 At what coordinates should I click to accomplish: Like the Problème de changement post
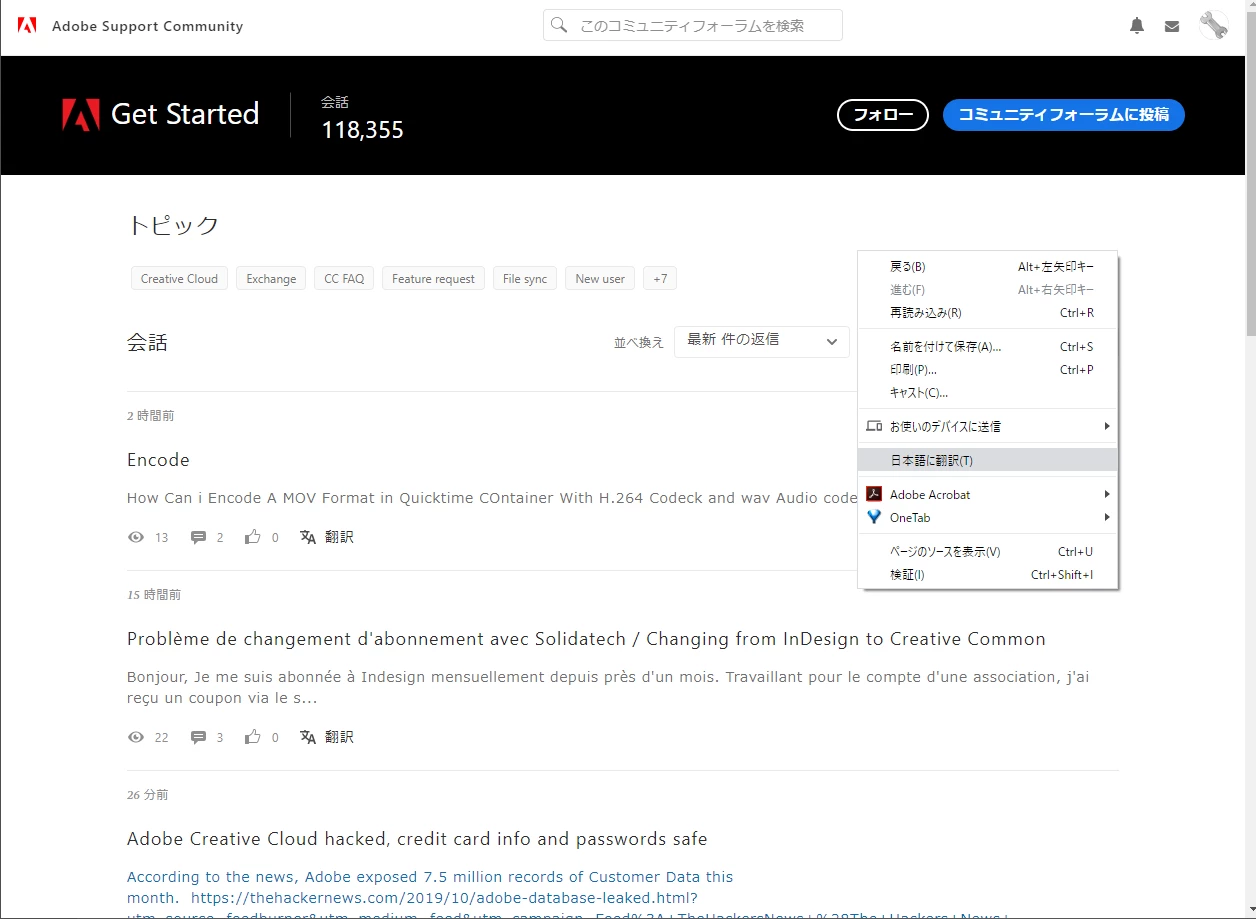[x=254, y=737]
